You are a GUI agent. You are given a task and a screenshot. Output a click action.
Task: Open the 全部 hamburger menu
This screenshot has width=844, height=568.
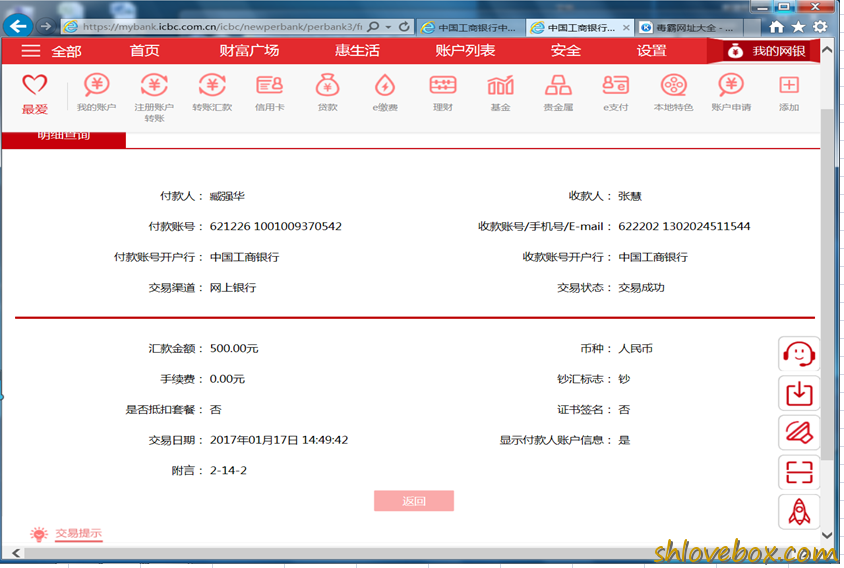point(51,51)
